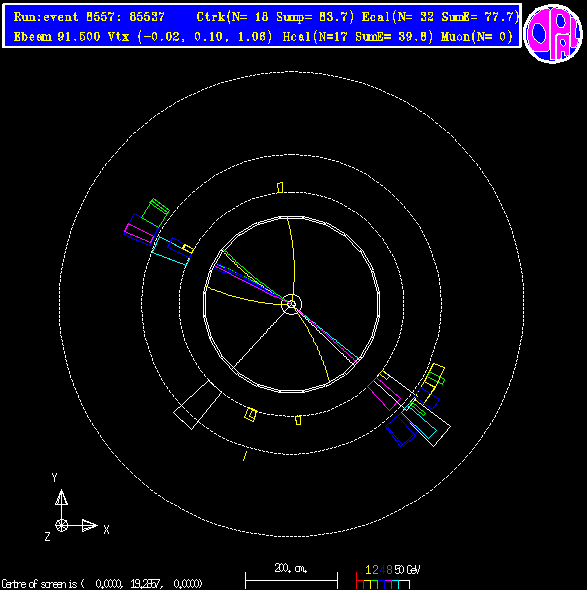Click the Muon(N= 0) readout
Screen dimensions: 587x590
tap(477, 37)
